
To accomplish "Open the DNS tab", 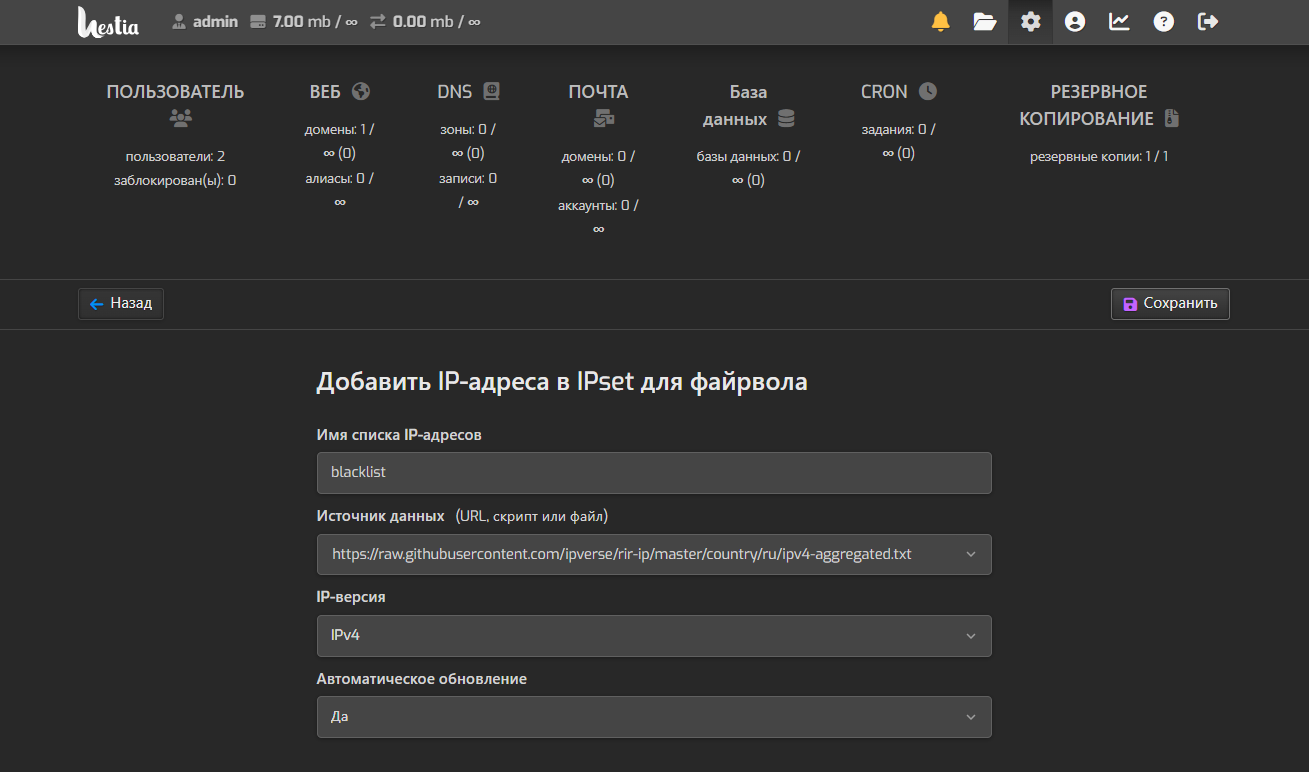I will 455,91.
